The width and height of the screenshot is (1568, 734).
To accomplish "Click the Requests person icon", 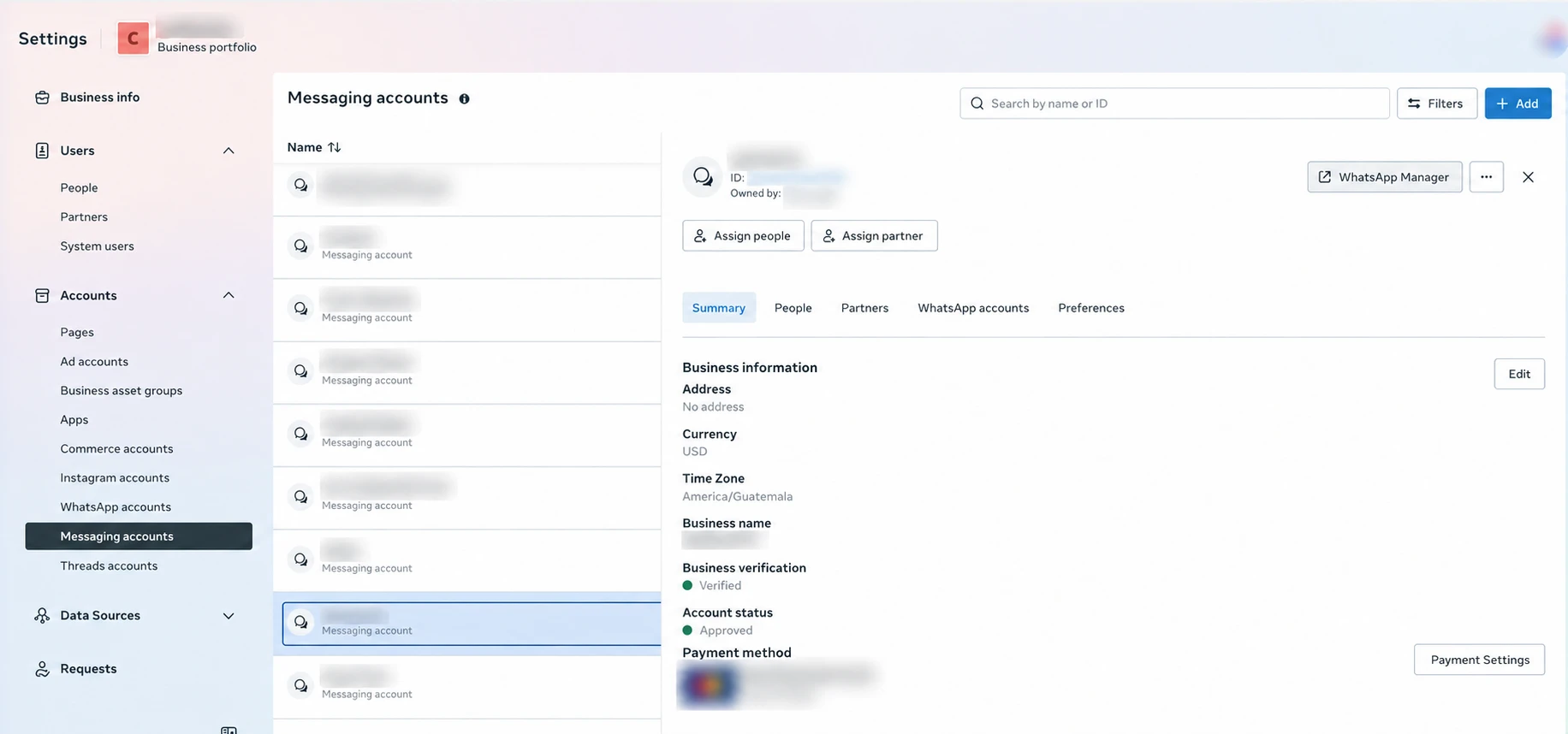I will 42,669.
